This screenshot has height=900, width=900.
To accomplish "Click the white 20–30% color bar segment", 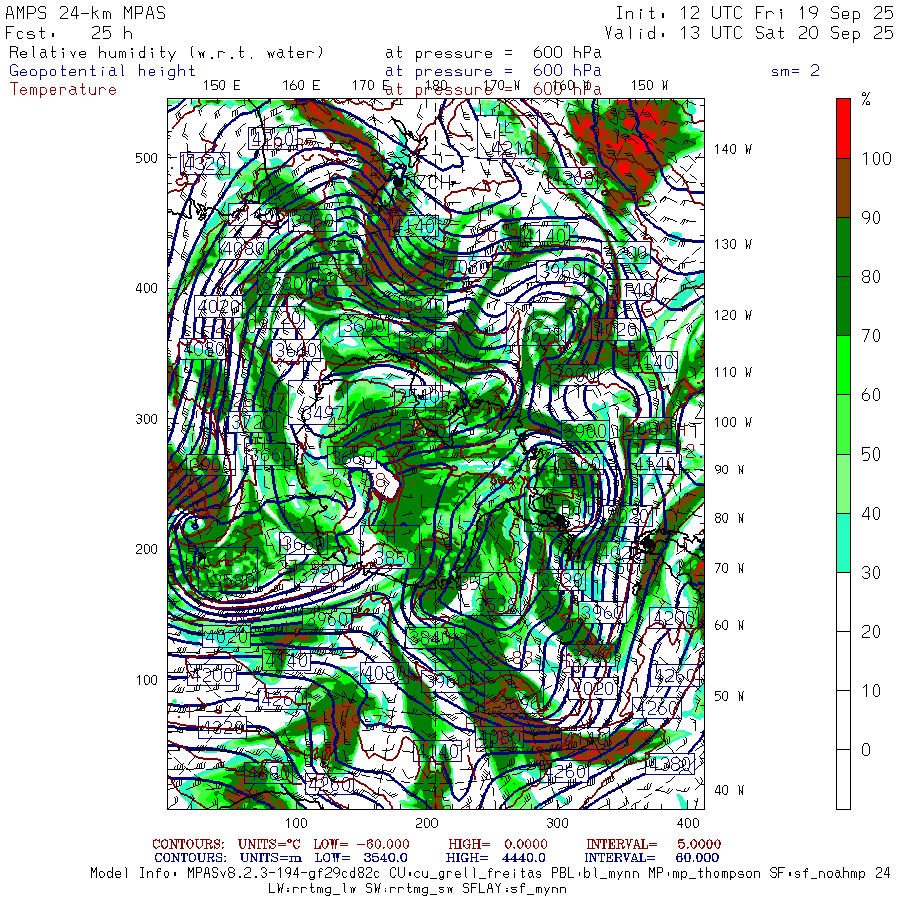I will pyautogui.click(x=843, y=602).
